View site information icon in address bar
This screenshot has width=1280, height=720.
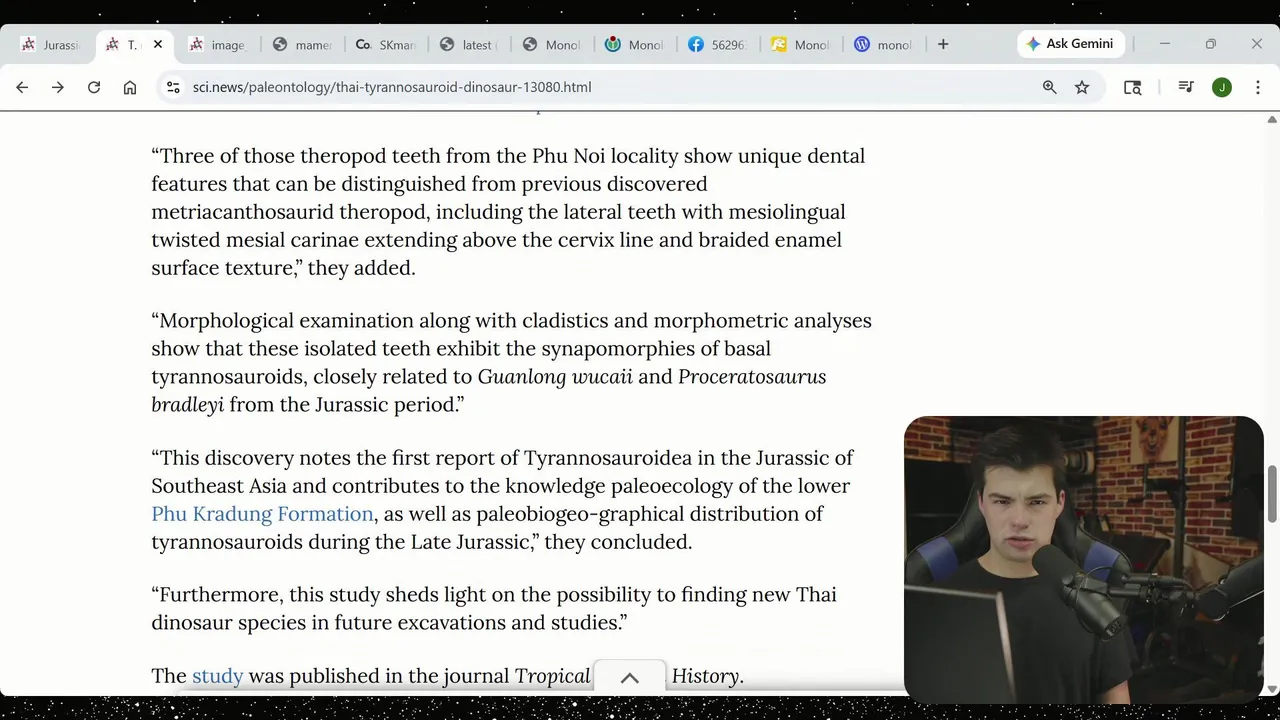pyautogui.click(x=173, y=87)
